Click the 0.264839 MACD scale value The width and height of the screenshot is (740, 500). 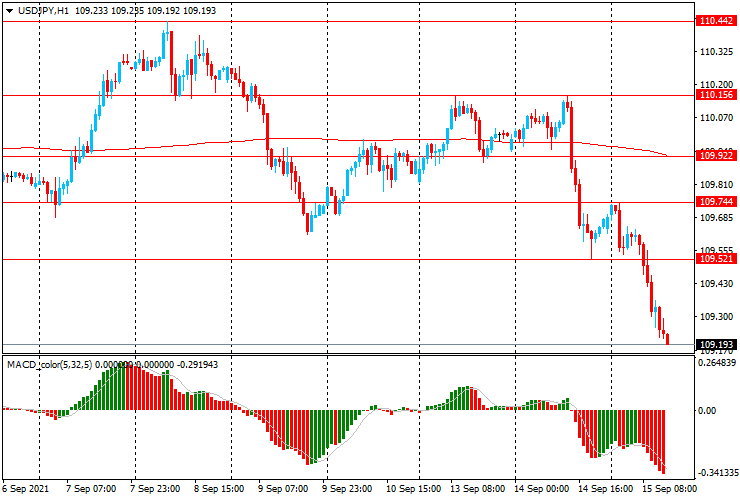(x=717, y=363)
